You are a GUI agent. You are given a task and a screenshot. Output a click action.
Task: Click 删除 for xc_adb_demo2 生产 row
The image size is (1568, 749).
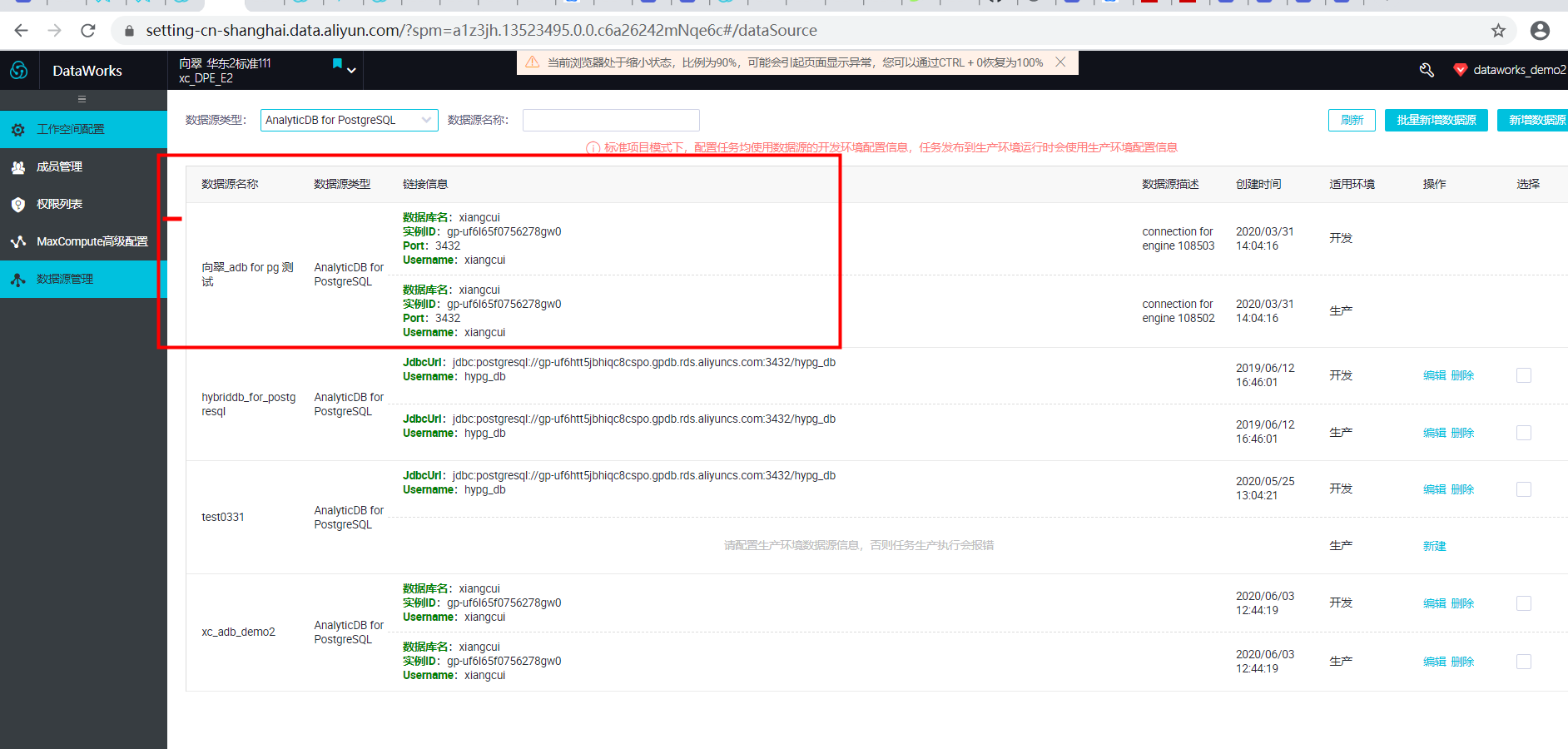coord(1462,662)
